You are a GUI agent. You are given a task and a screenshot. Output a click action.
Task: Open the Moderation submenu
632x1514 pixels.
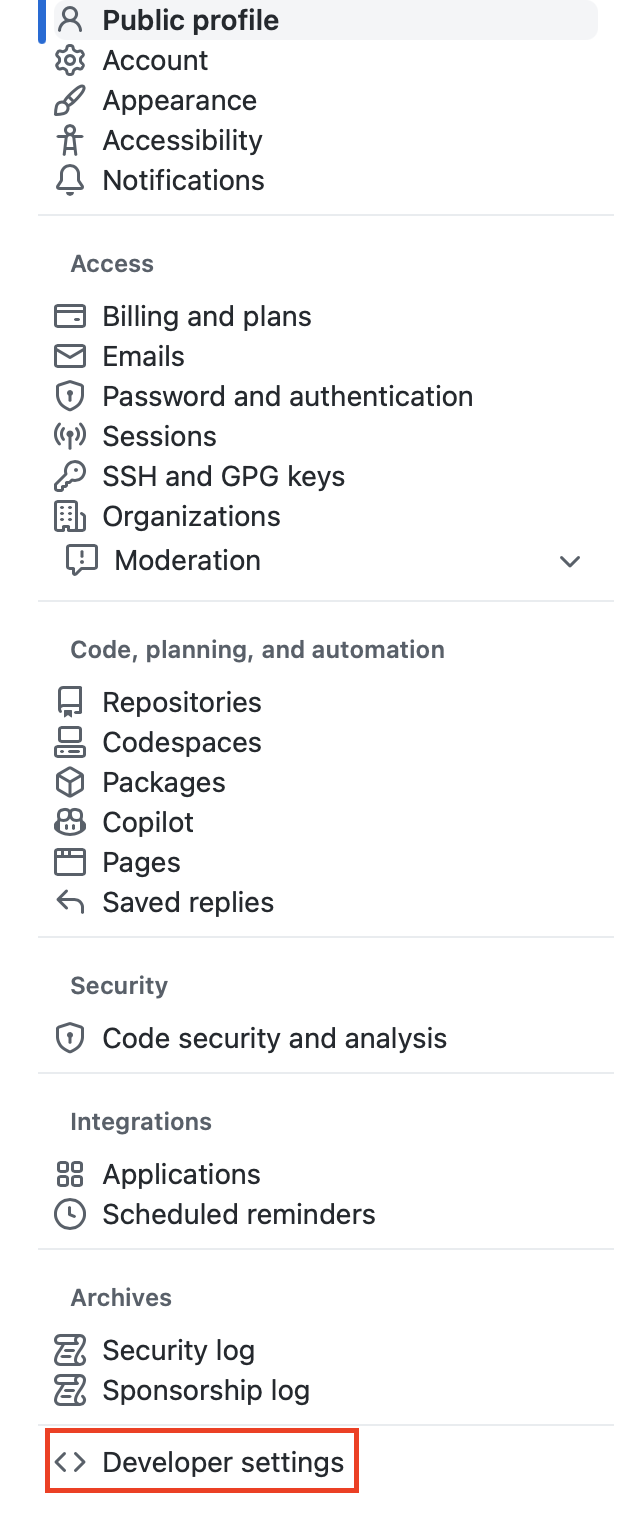tap(187, 561)
